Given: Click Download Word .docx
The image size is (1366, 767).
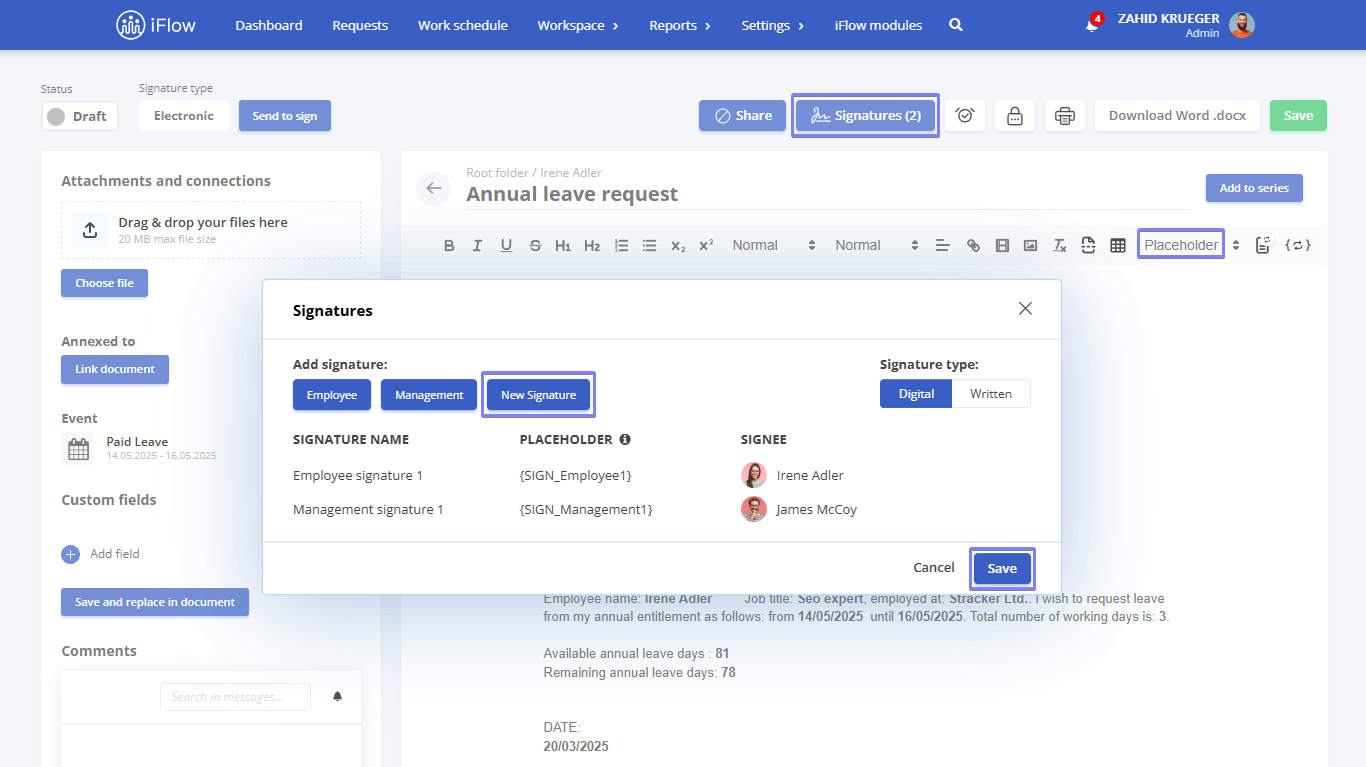Looking at the screenshot, I should [x=1178, y=115].
